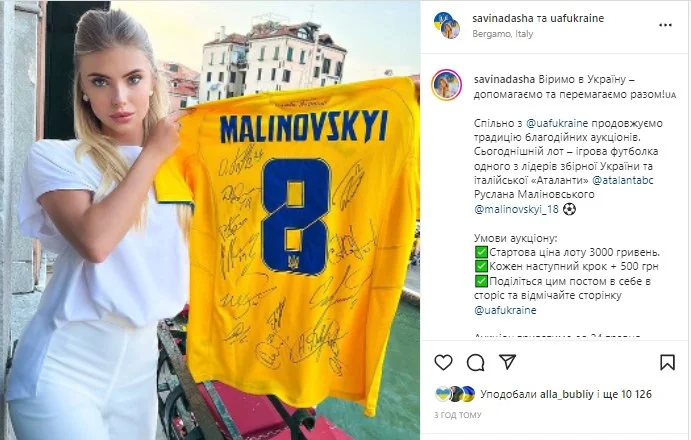Screen dimensions: 691x440
Task: Open the combined profile avatar in the header
Action: [x=447, y=25]
